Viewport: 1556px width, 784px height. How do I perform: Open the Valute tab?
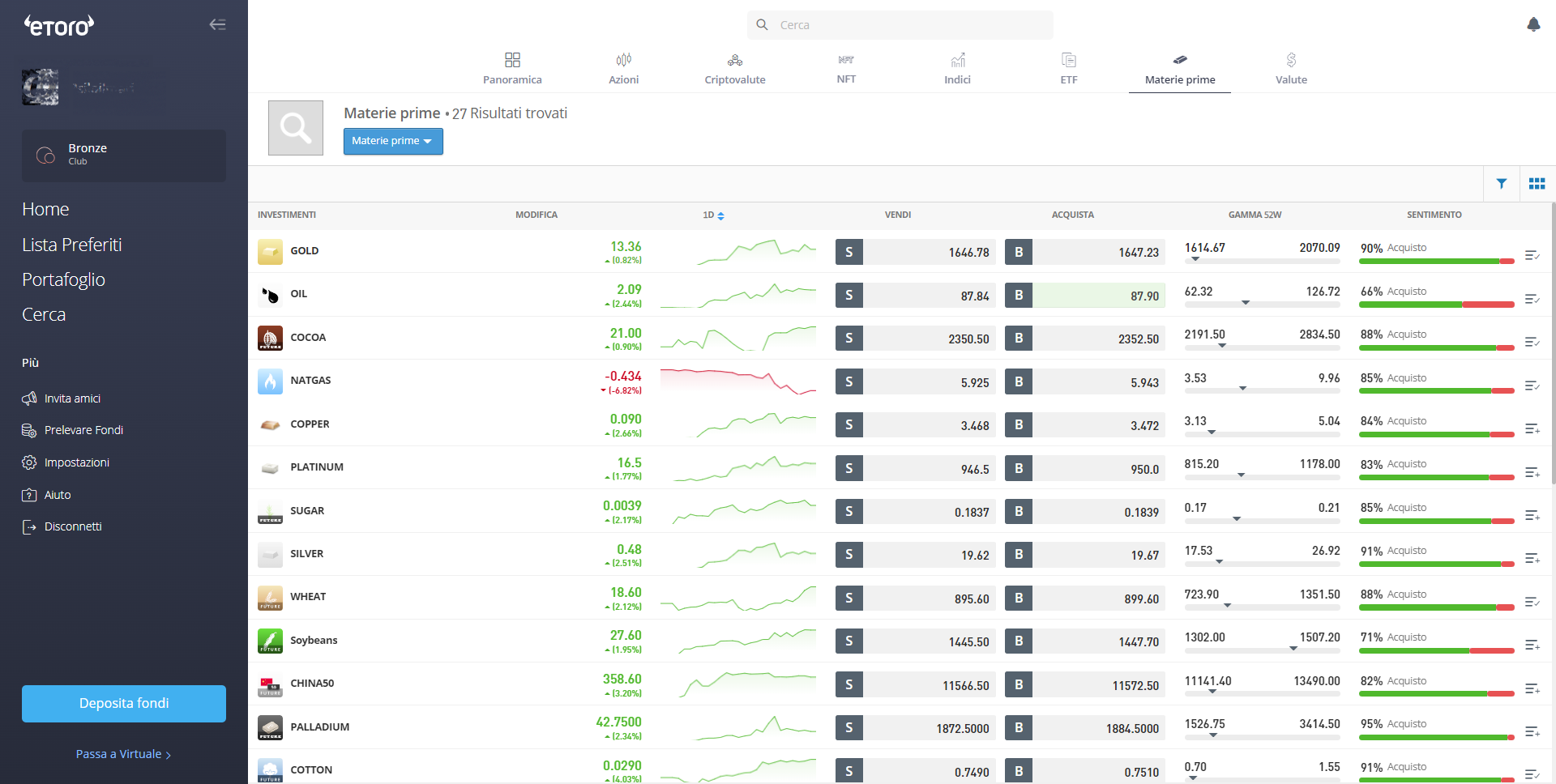1291,68
